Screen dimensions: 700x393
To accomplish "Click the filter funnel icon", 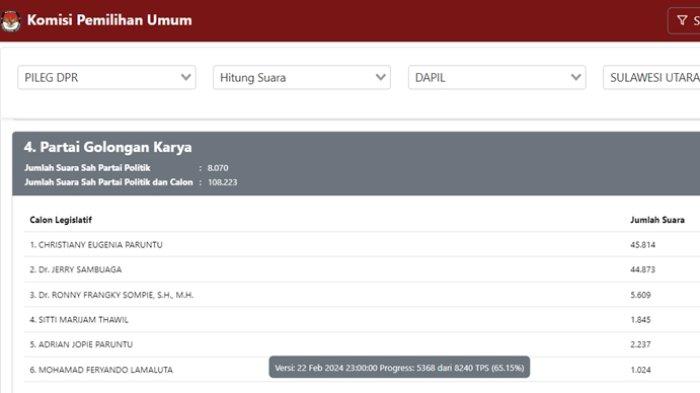I will tap(682, 20).
